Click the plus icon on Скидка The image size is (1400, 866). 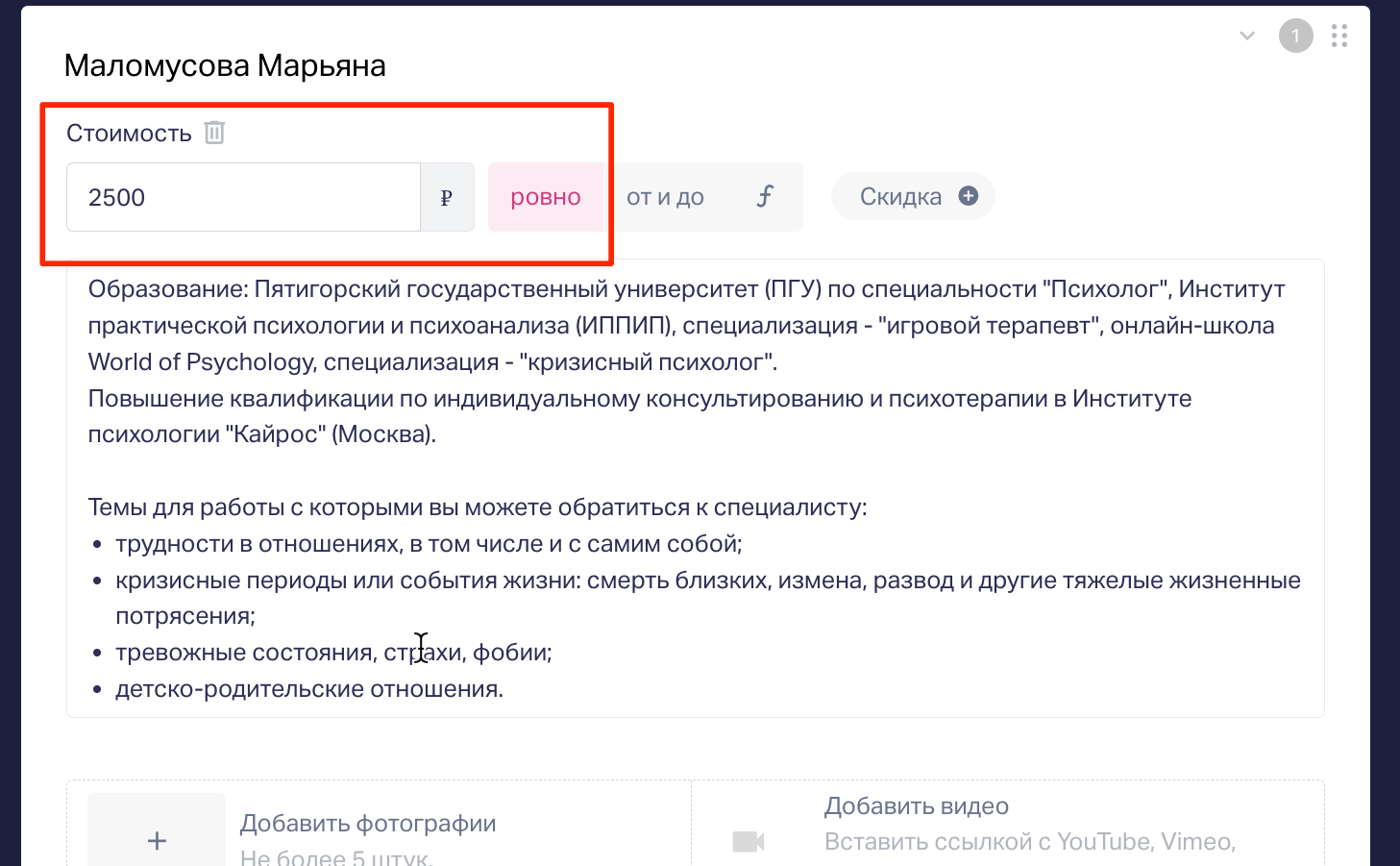tap(969, 196)
